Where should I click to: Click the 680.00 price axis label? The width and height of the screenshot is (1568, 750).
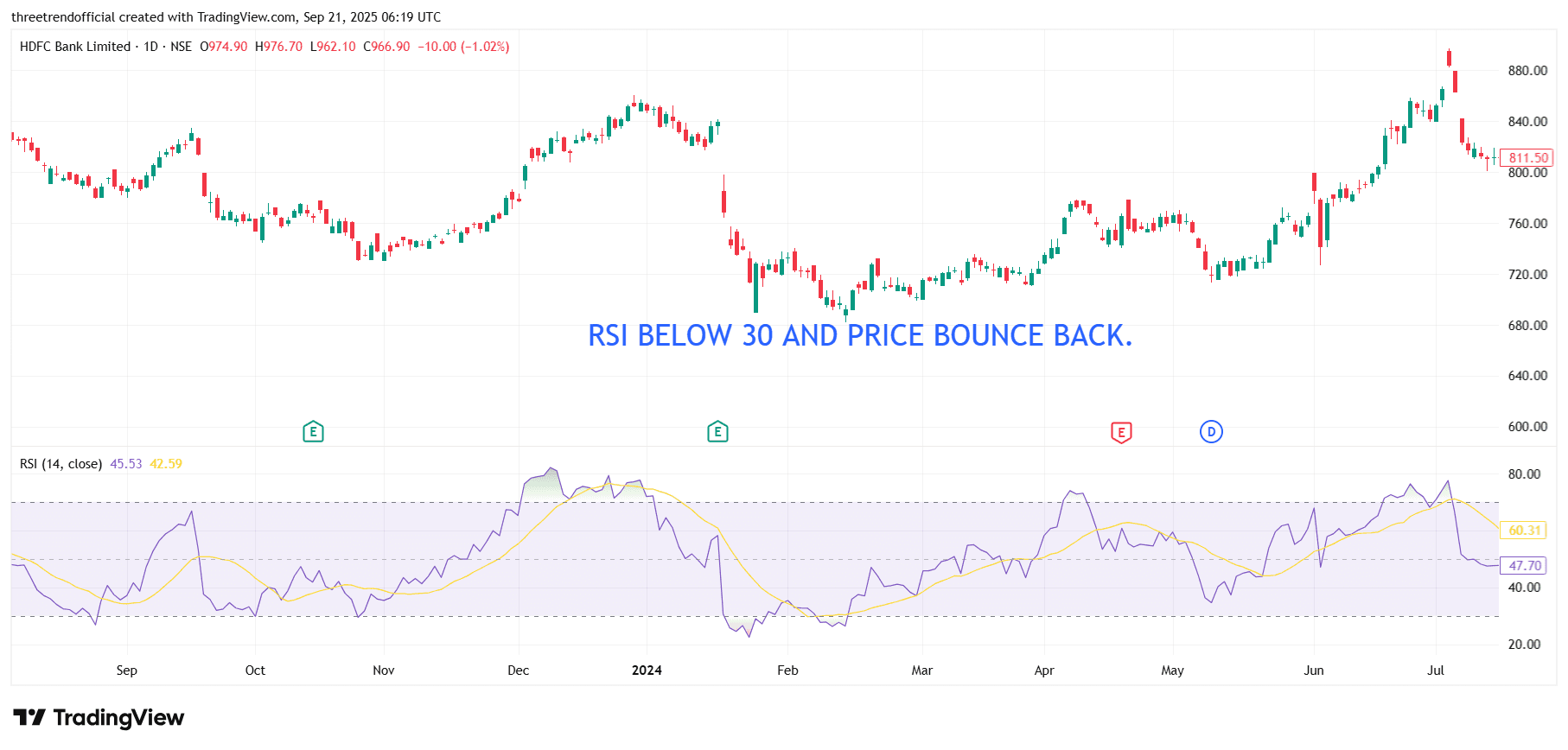click(1527, 326)
